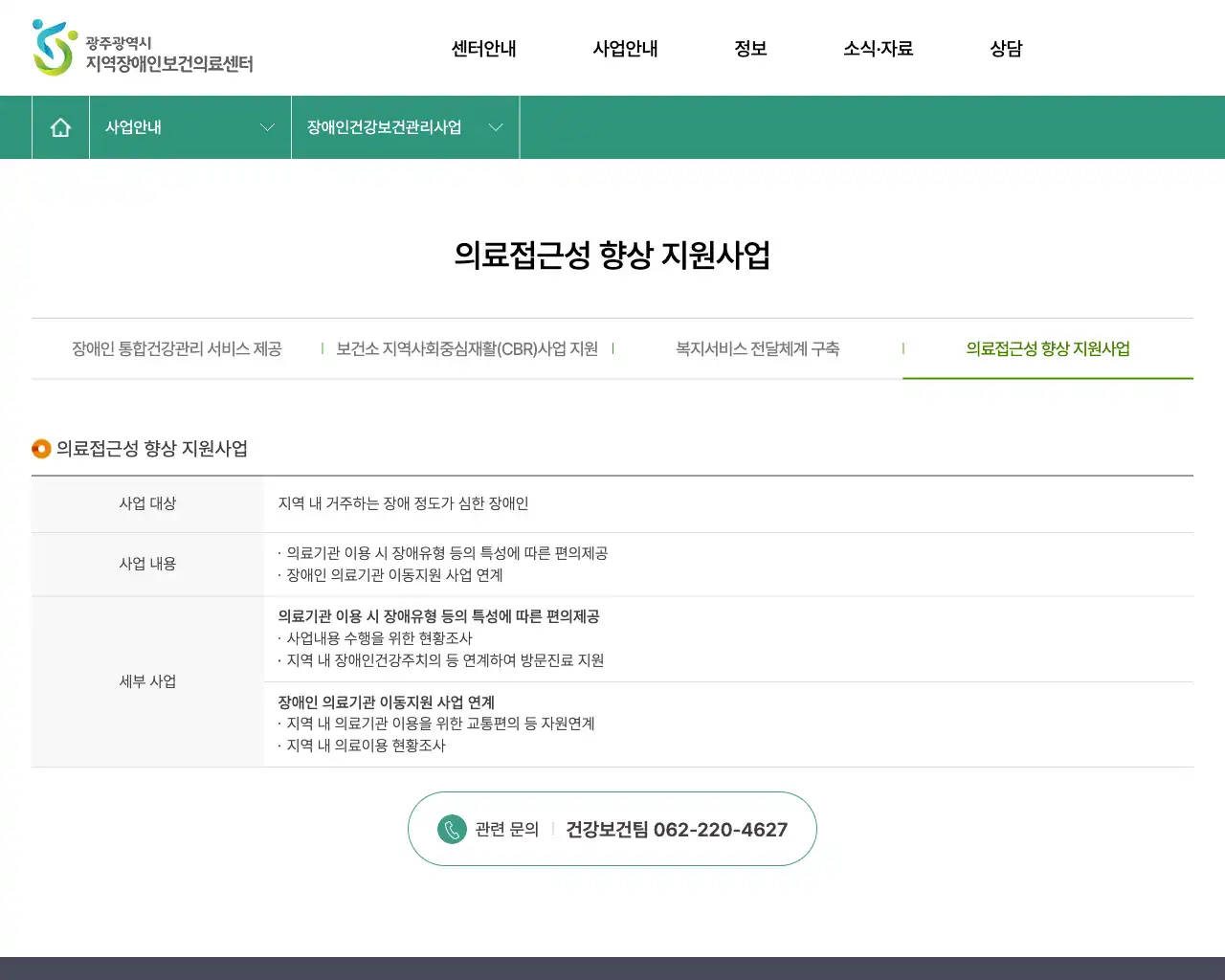The height and width of the screenshot is (980, 1225).
Task: Click the 사업 내용 table header cell
Action: tap(147, 564)
